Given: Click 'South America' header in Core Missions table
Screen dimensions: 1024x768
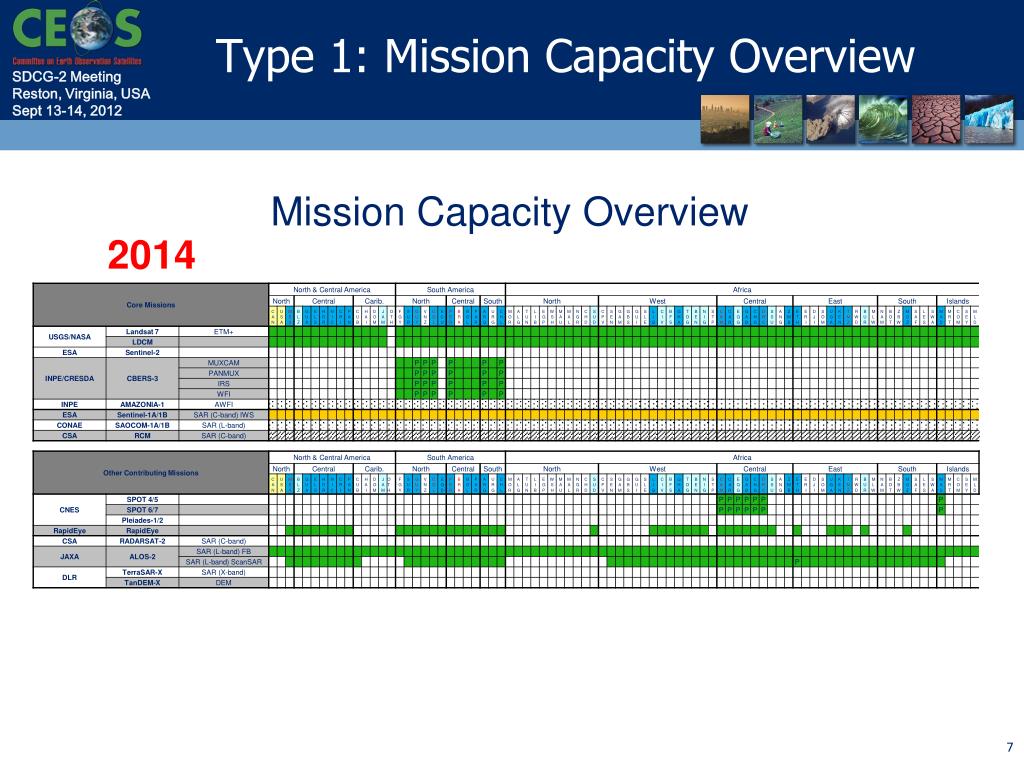Looking at the screenshot, I should pyautogui.click(x=450, y=290).
